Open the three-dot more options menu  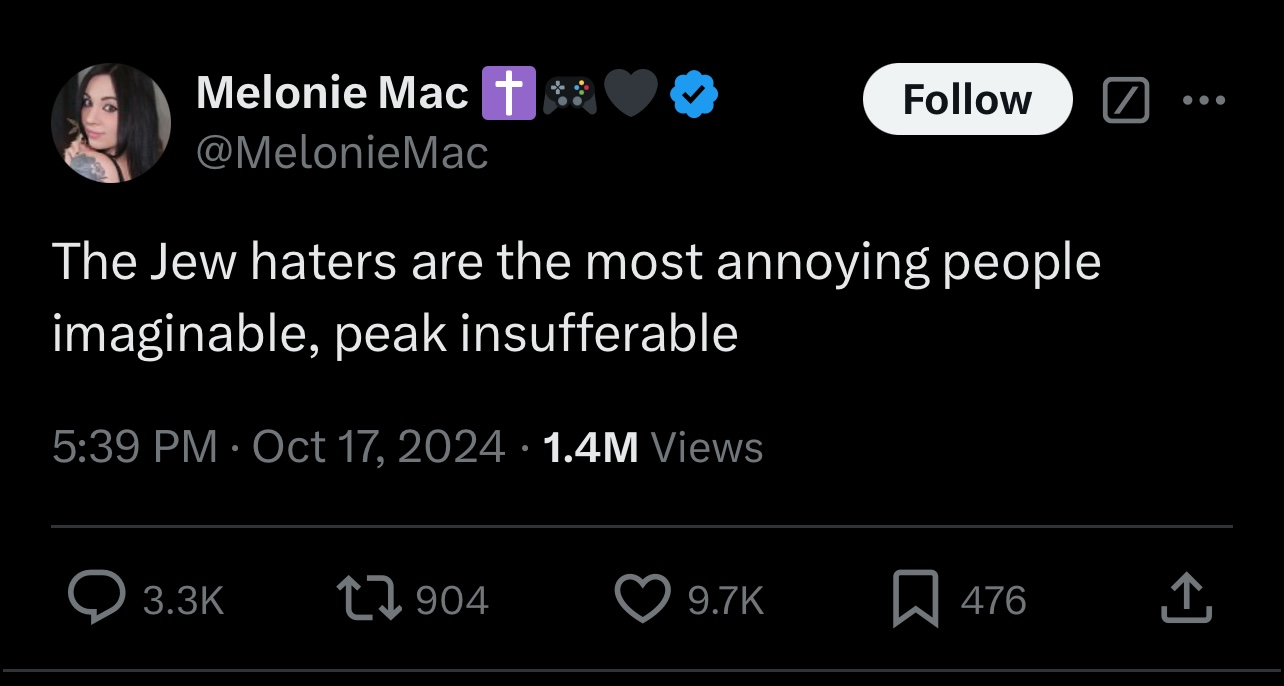tap(1203, 101)
